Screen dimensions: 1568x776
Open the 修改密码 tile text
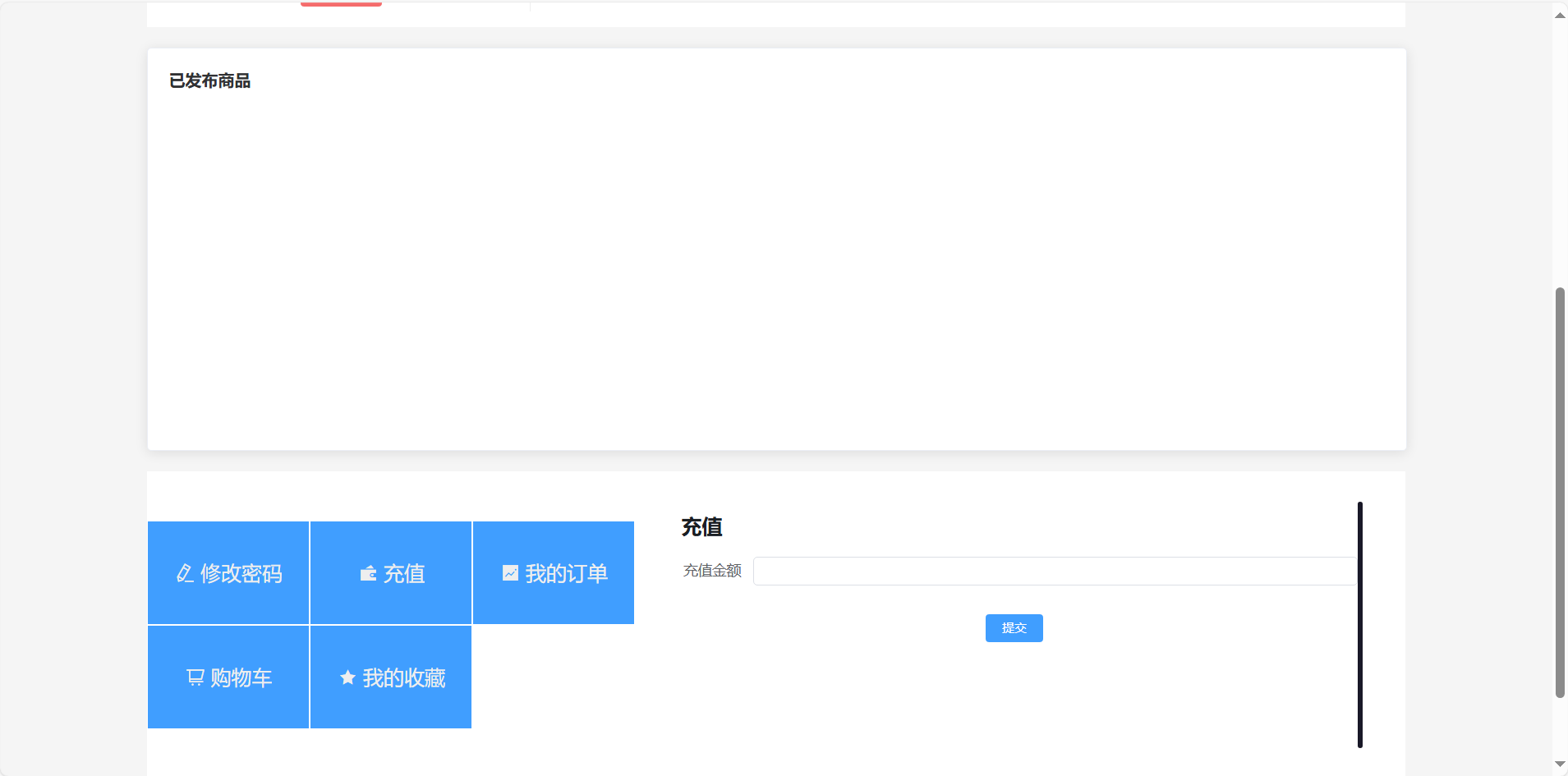(241, 573)
